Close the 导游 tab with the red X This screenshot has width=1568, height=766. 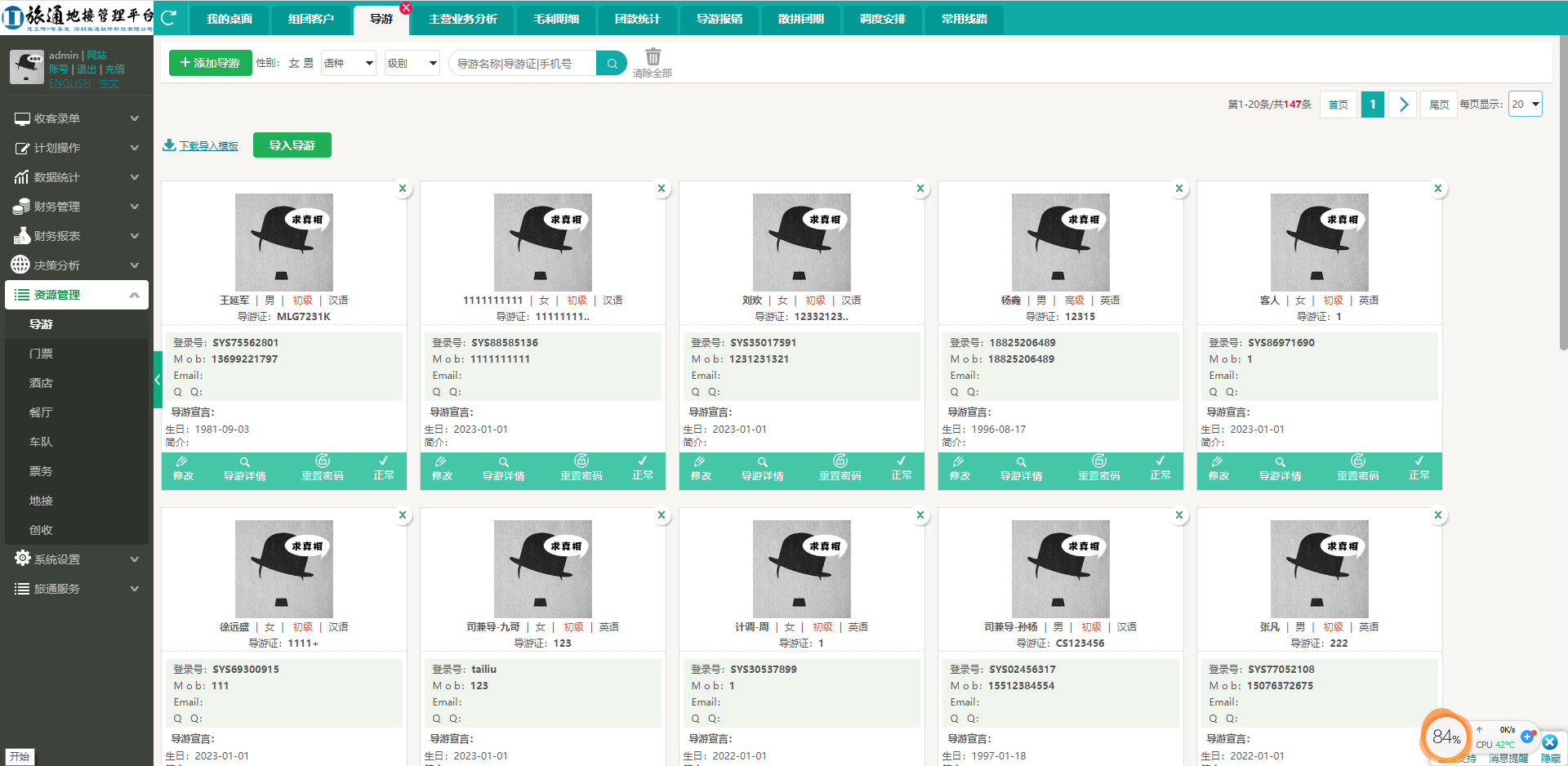(406, 7)
